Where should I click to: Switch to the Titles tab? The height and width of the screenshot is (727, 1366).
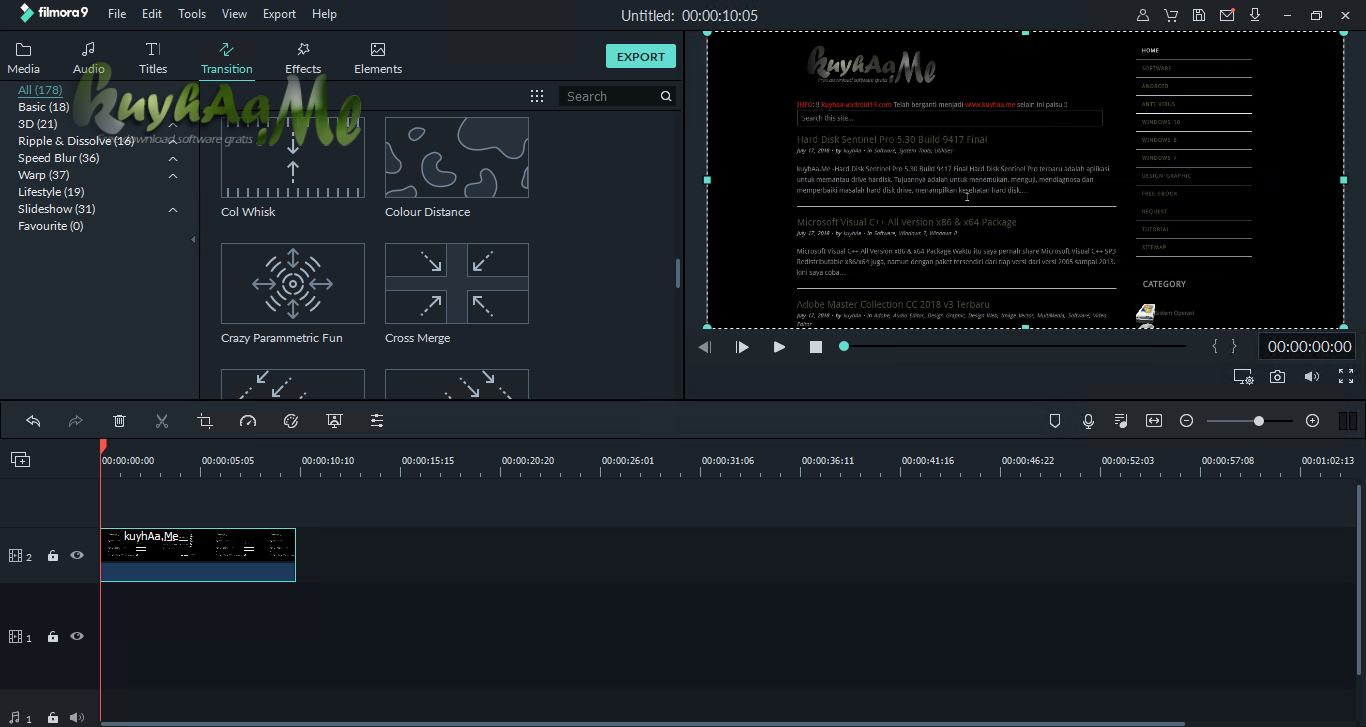tap(153, 59)
